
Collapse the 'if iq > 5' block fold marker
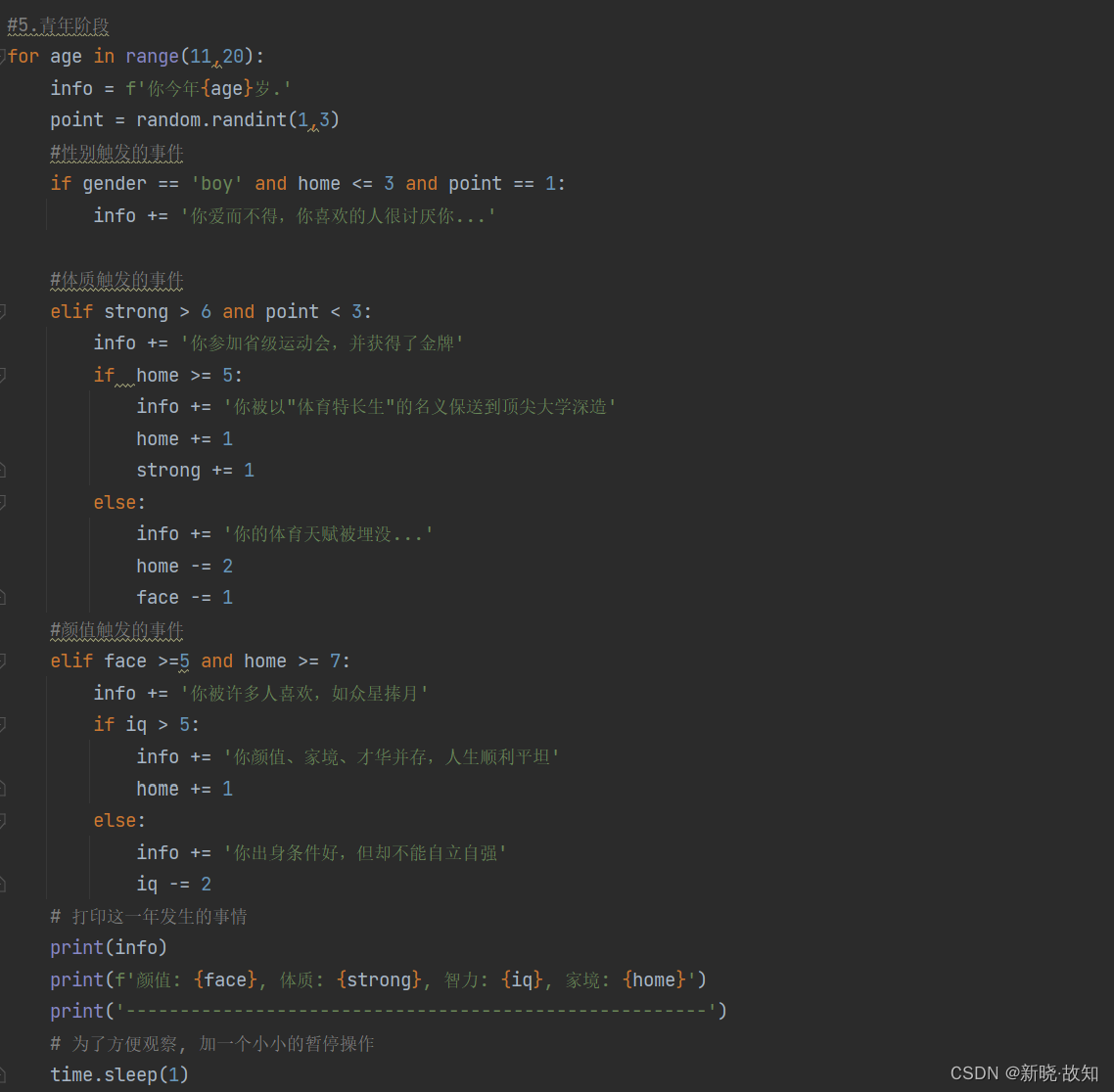(x=2, y=724)
